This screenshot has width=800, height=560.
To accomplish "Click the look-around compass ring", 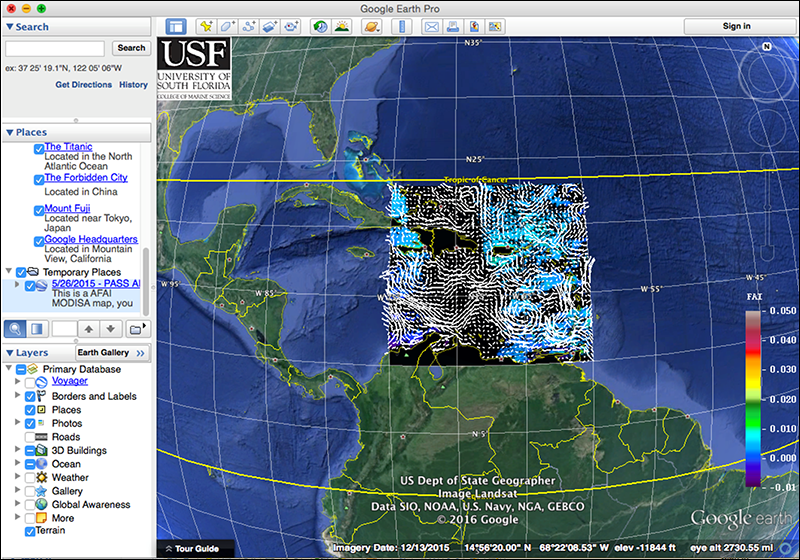I will (x=766, y=74).
